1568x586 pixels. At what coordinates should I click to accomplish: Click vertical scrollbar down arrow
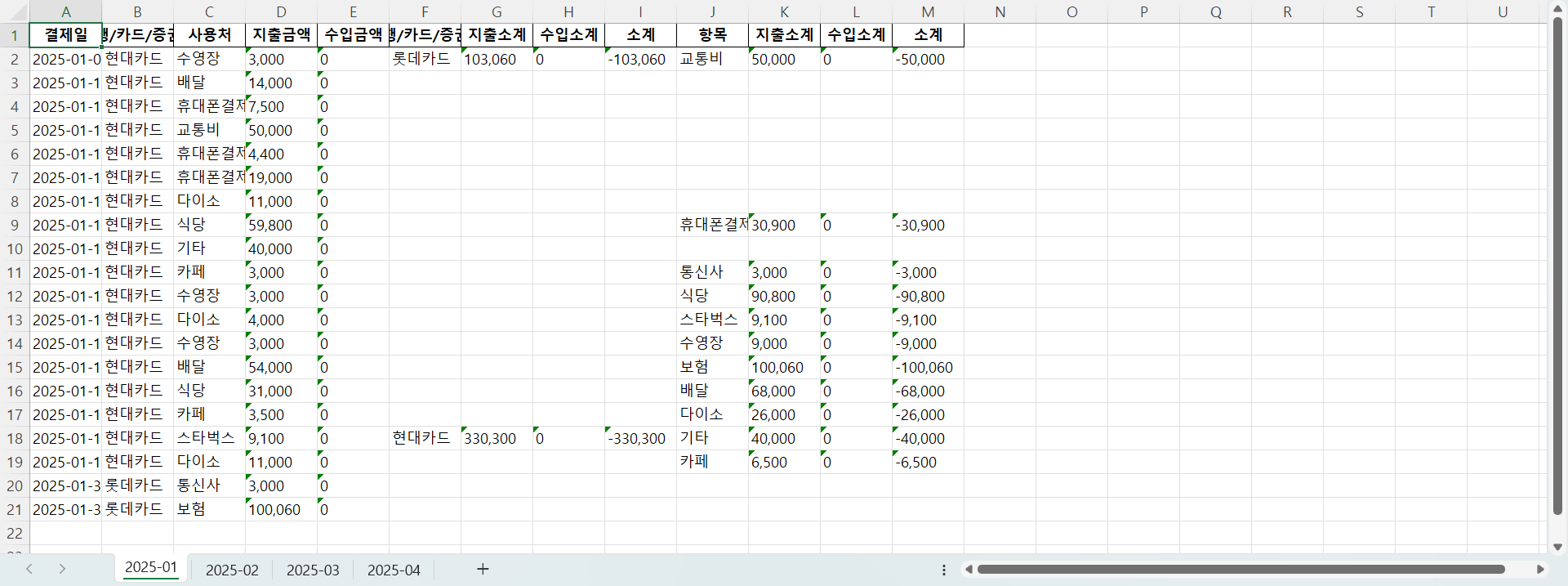(x=1557, y=547)
